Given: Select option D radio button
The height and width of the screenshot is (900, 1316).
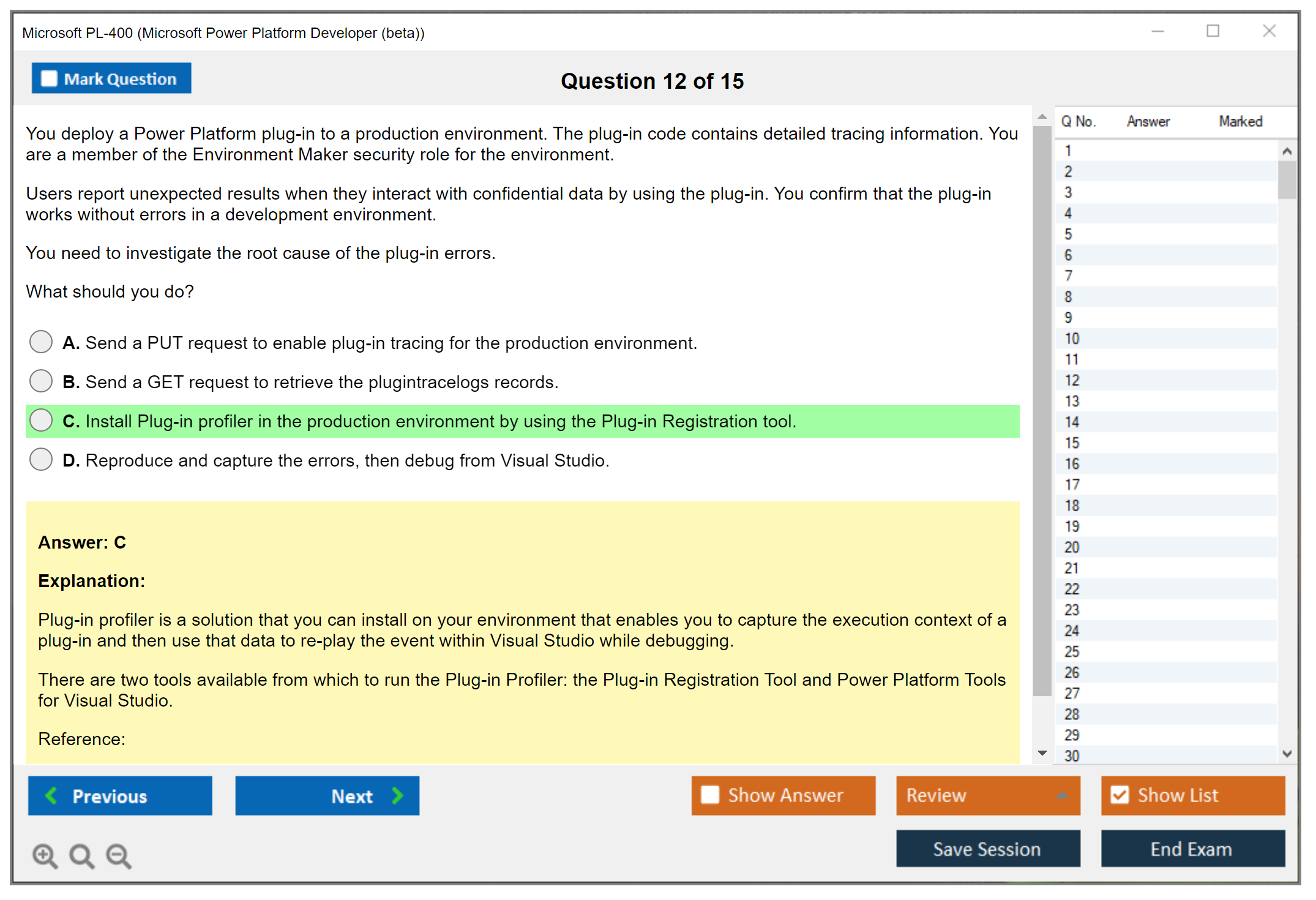Looking at the screenshot, I should [x=41, y=459].
